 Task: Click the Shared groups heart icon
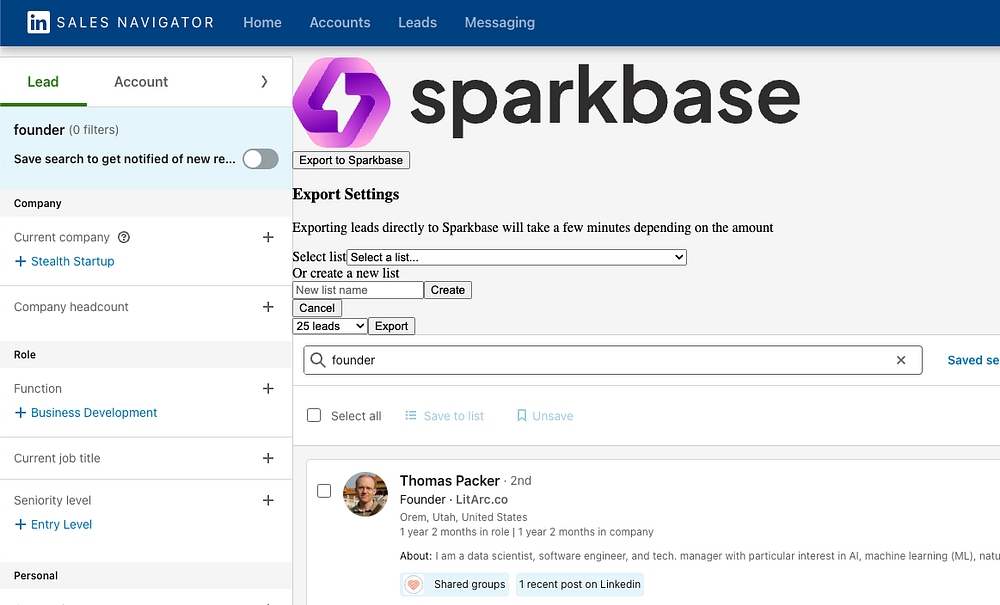click(413, 584)
